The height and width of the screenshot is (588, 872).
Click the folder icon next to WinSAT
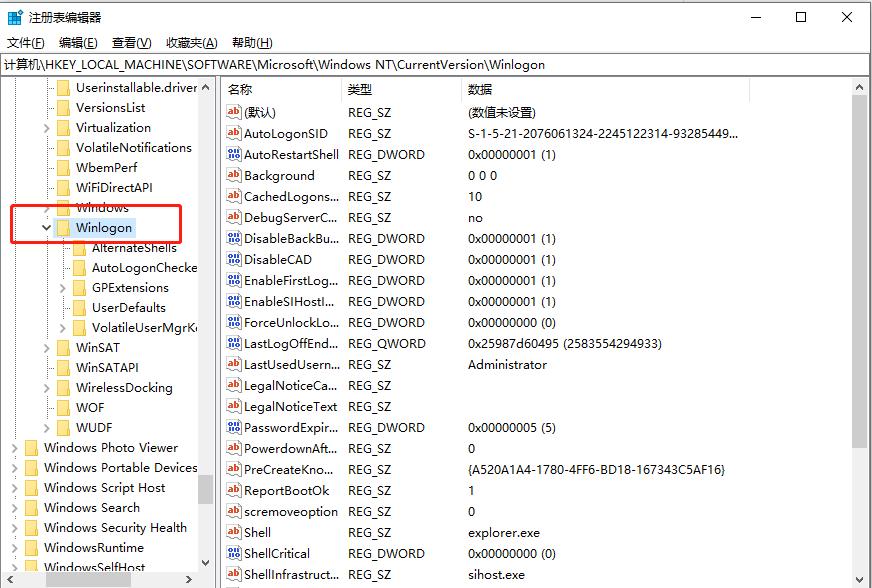click(x=64, y=347)
